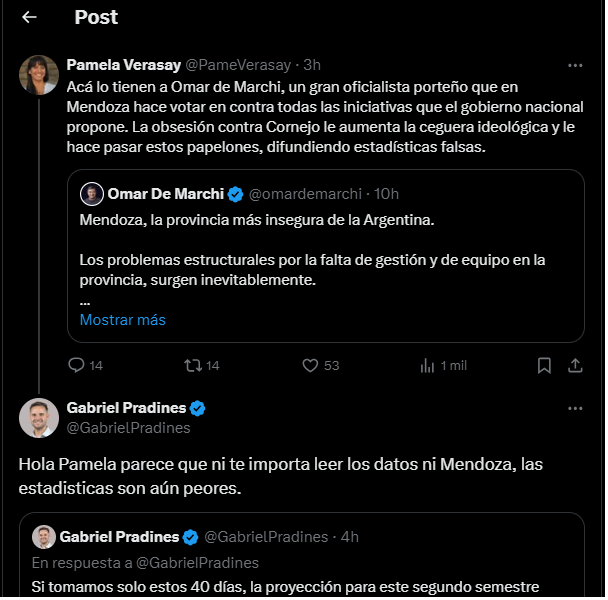608x600 pixels.
Task: Go back using the arrow icon
Action: [29, 17]
